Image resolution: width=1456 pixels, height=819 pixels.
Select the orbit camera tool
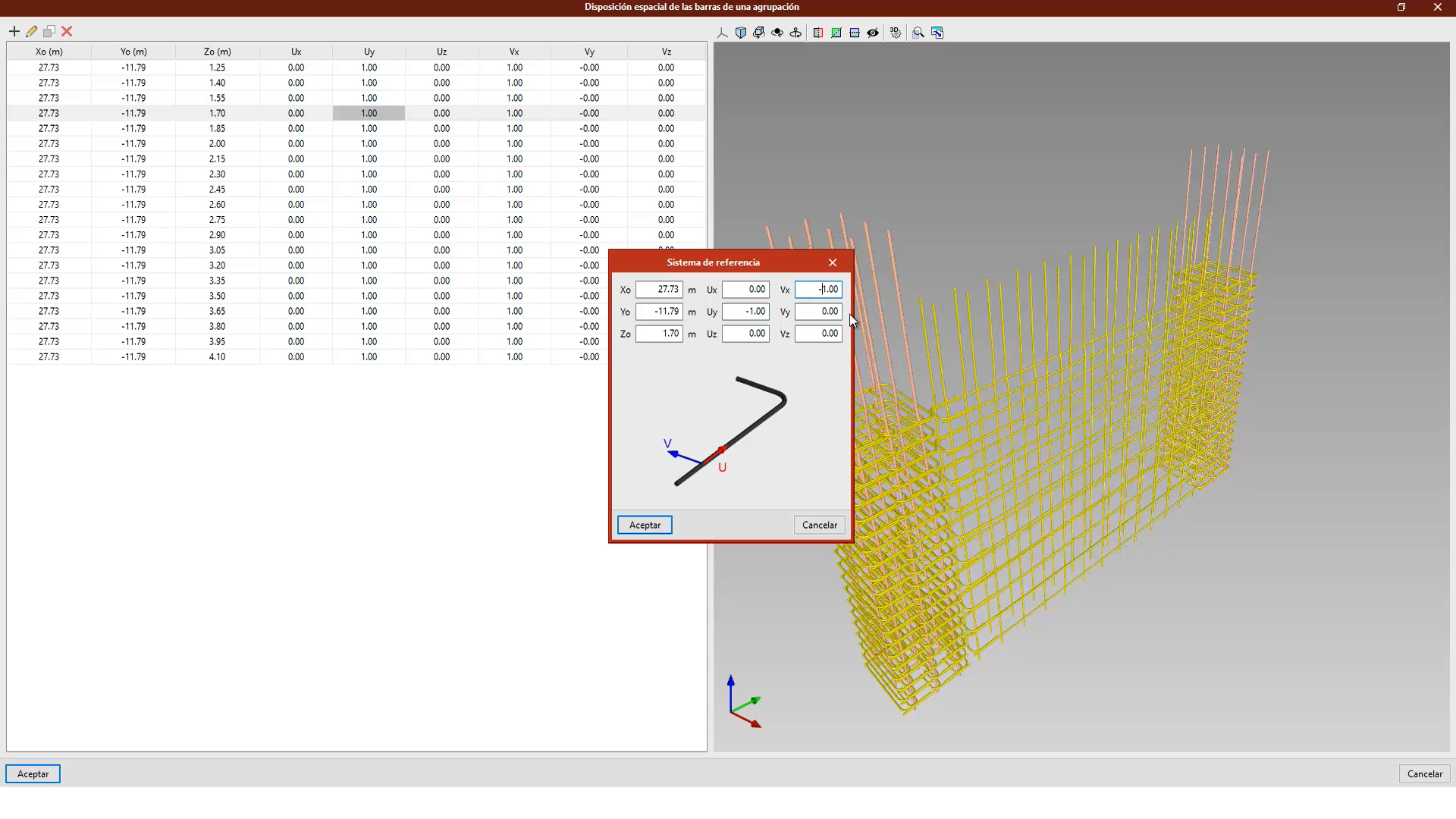(777, 33)
